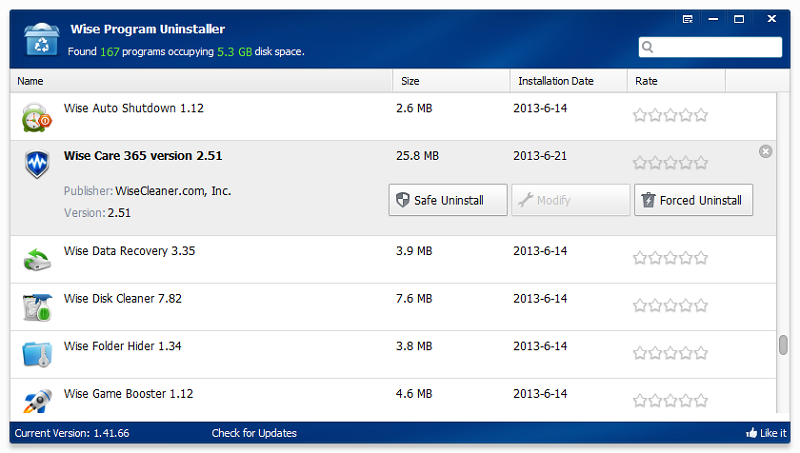
Task: Sort list by Size column header
Action: (410, 81)
